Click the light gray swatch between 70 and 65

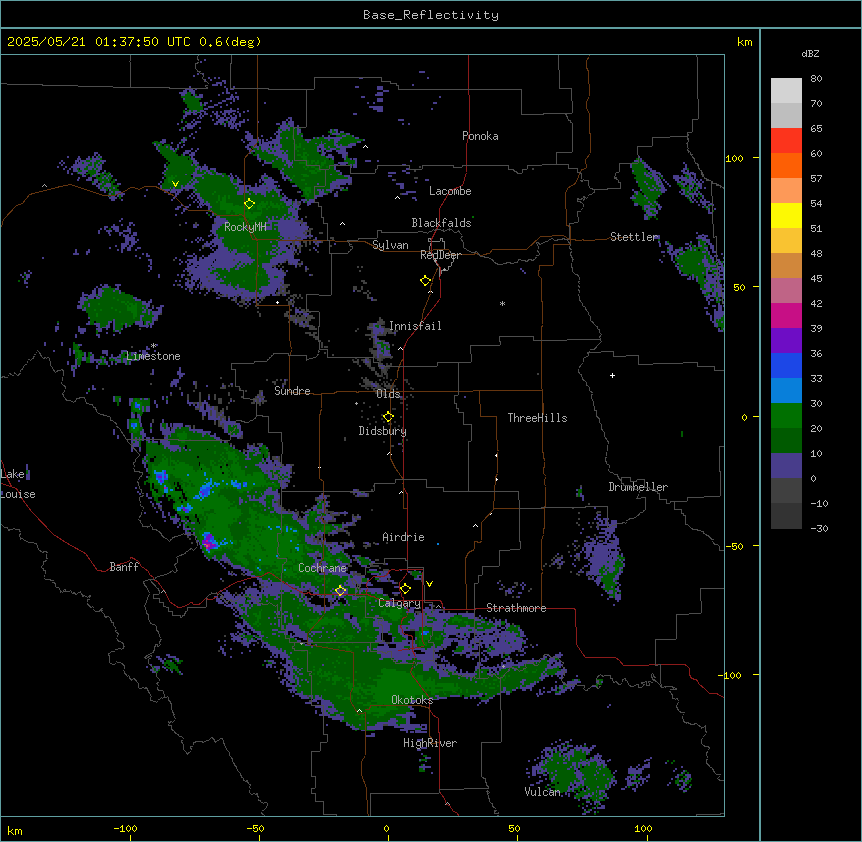click(x=786, y=115)
